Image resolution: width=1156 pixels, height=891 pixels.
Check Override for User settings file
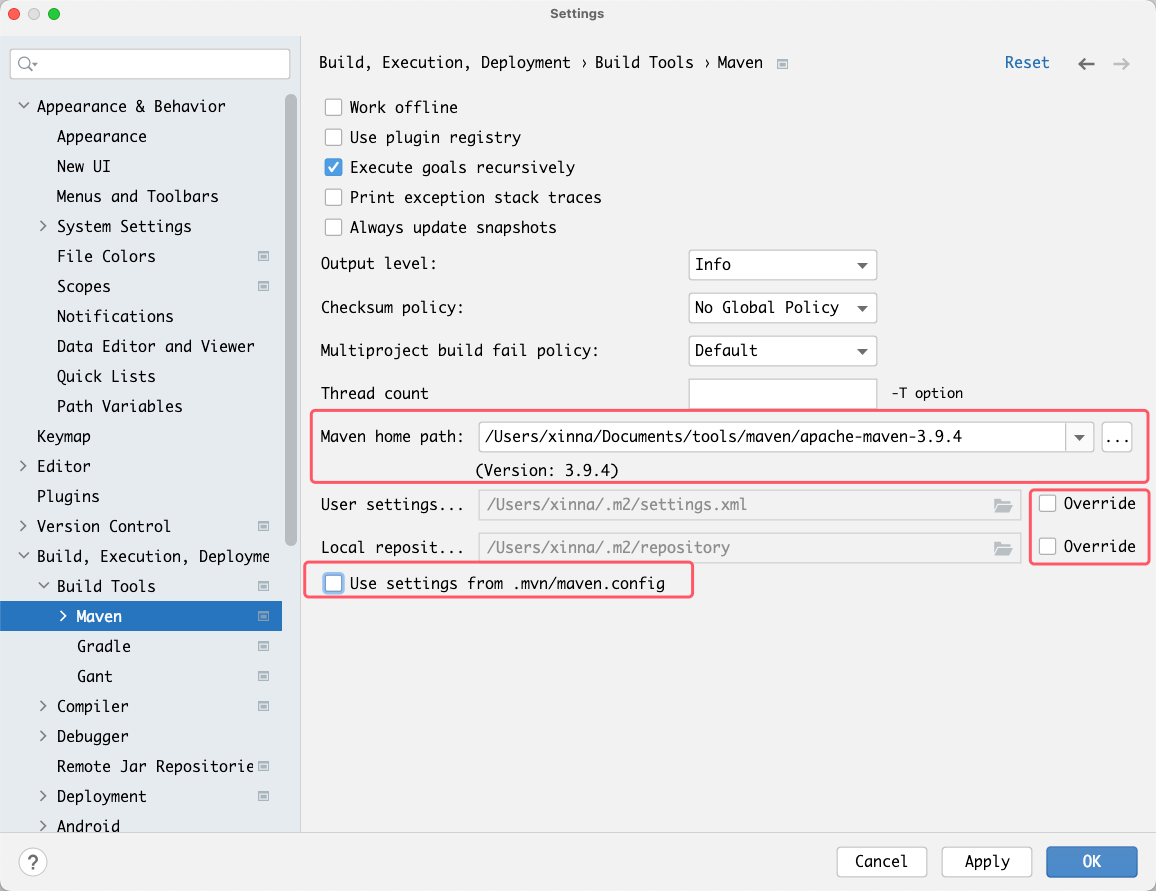(1047, 503)
